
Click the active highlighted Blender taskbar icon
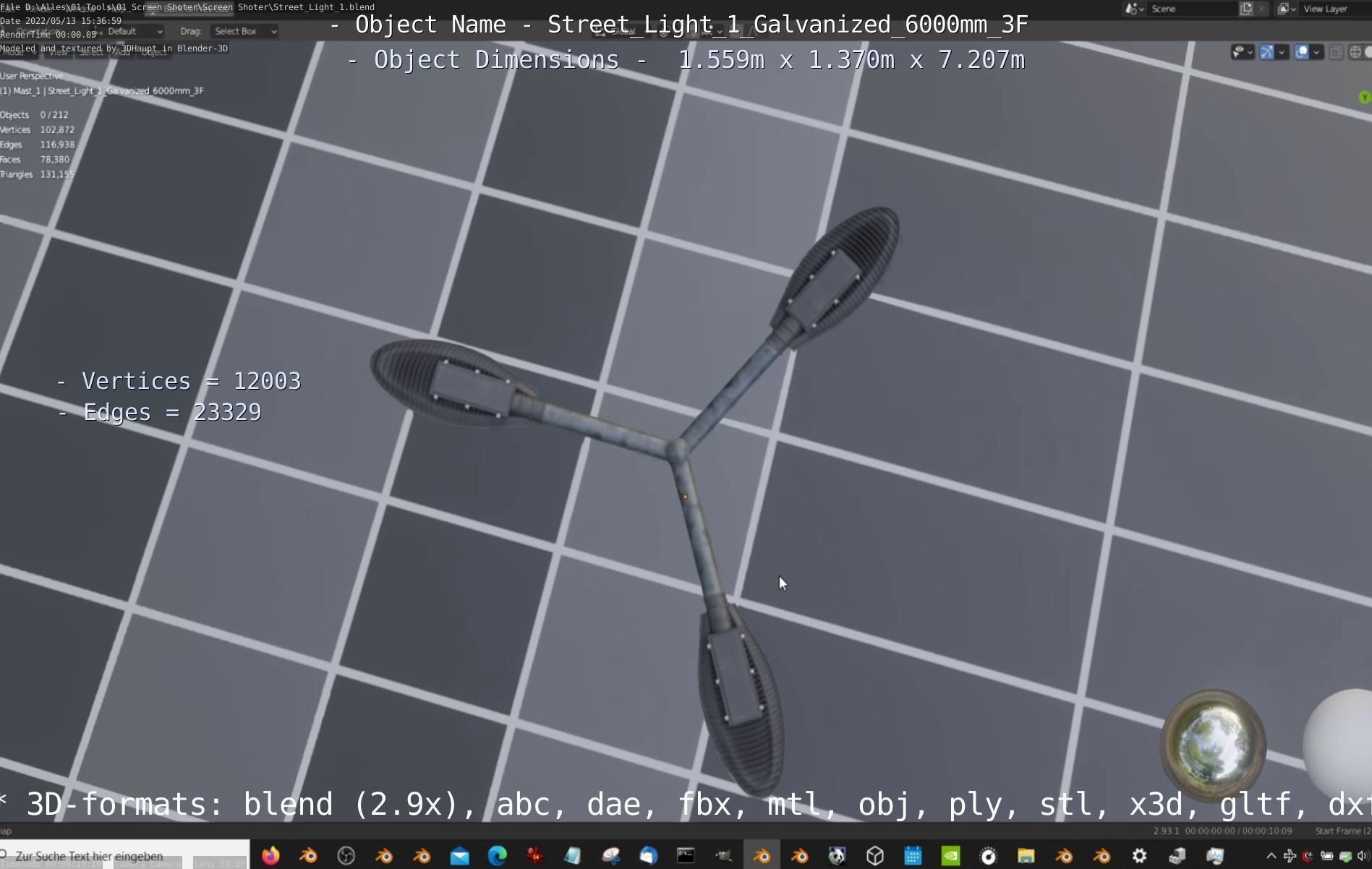pos(762,856)
